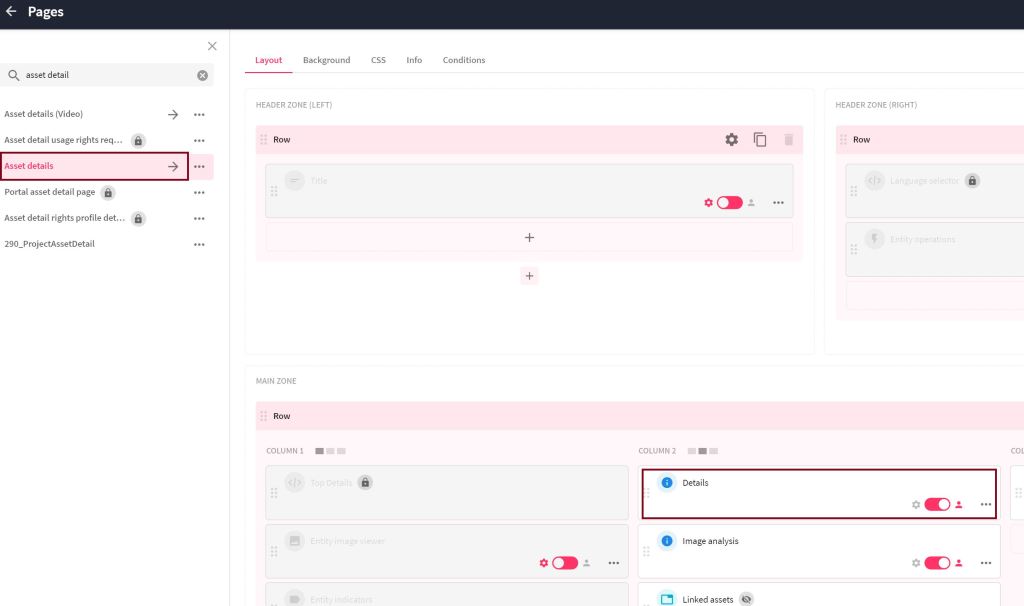Viewport: 1024px width, 606px height.
Task: Open settings gear for header Row
Action: click(x=731, y=140)
